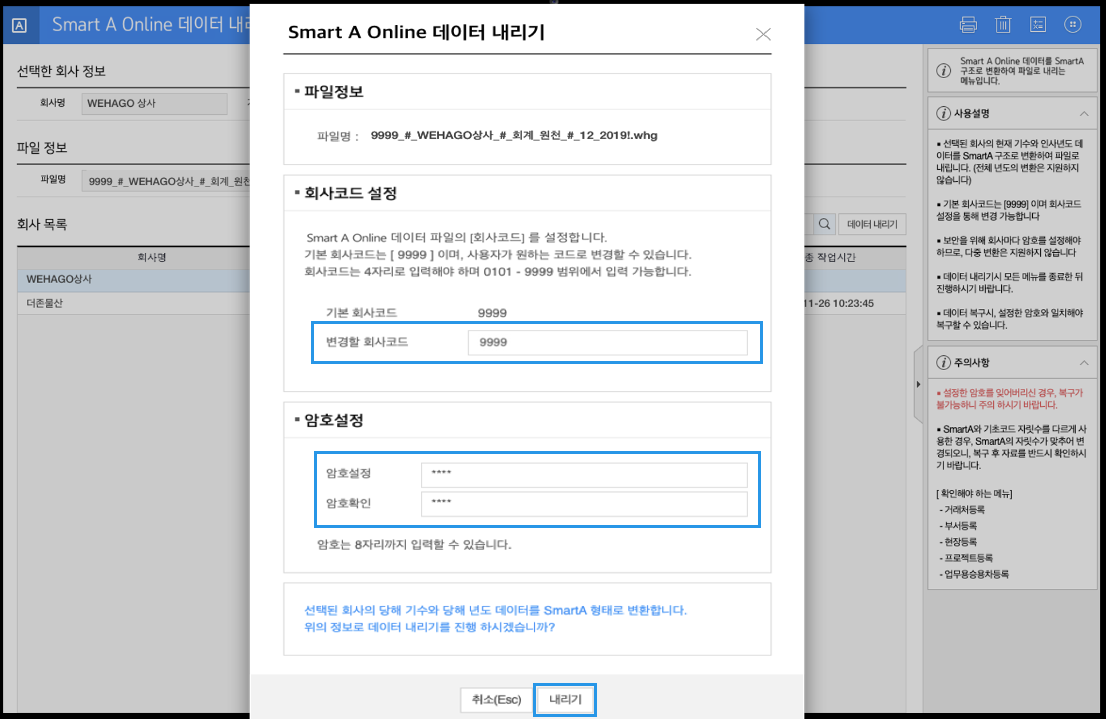The height and width of the screenshot is (719, 1106).
Task: Focus the 암호확인 confirm password field
Action: pos(583,503)
